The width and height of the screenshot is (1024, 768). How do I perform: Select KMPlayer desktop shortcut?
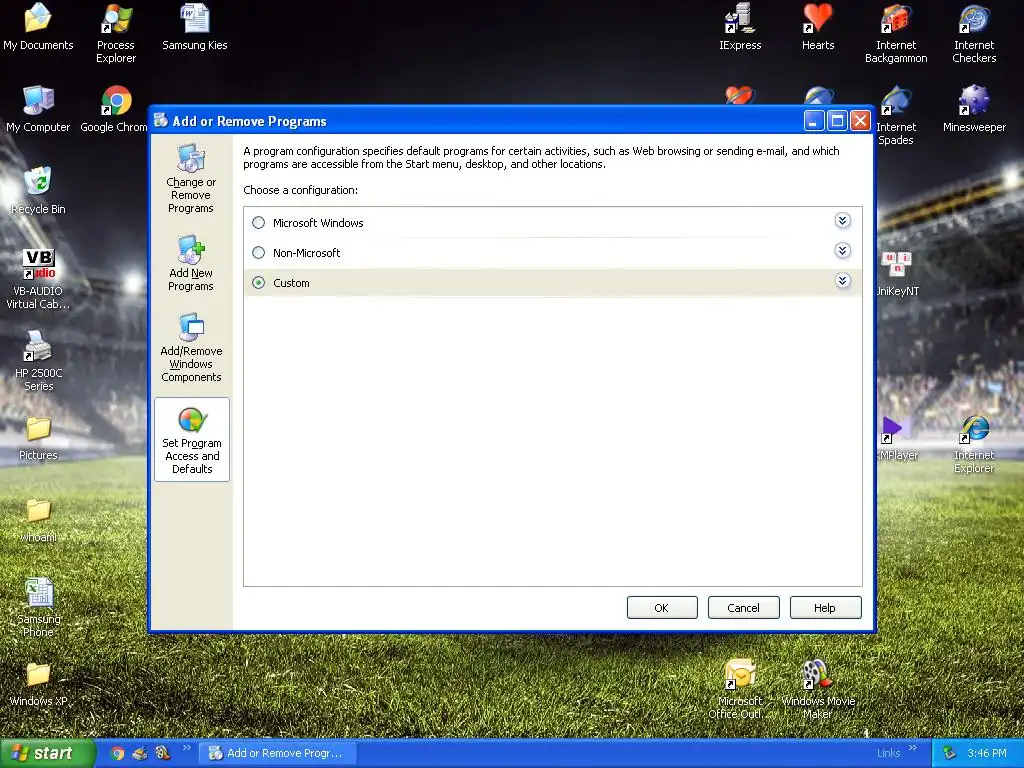coord(897,438)
